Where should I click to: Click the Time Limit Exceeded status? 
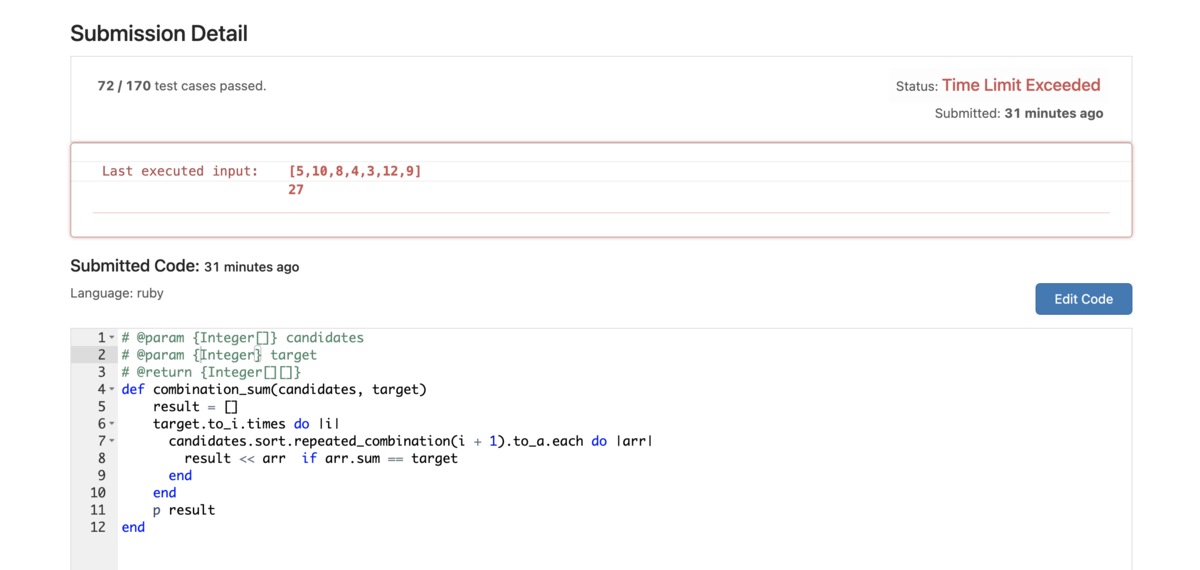pos(1021,85)
